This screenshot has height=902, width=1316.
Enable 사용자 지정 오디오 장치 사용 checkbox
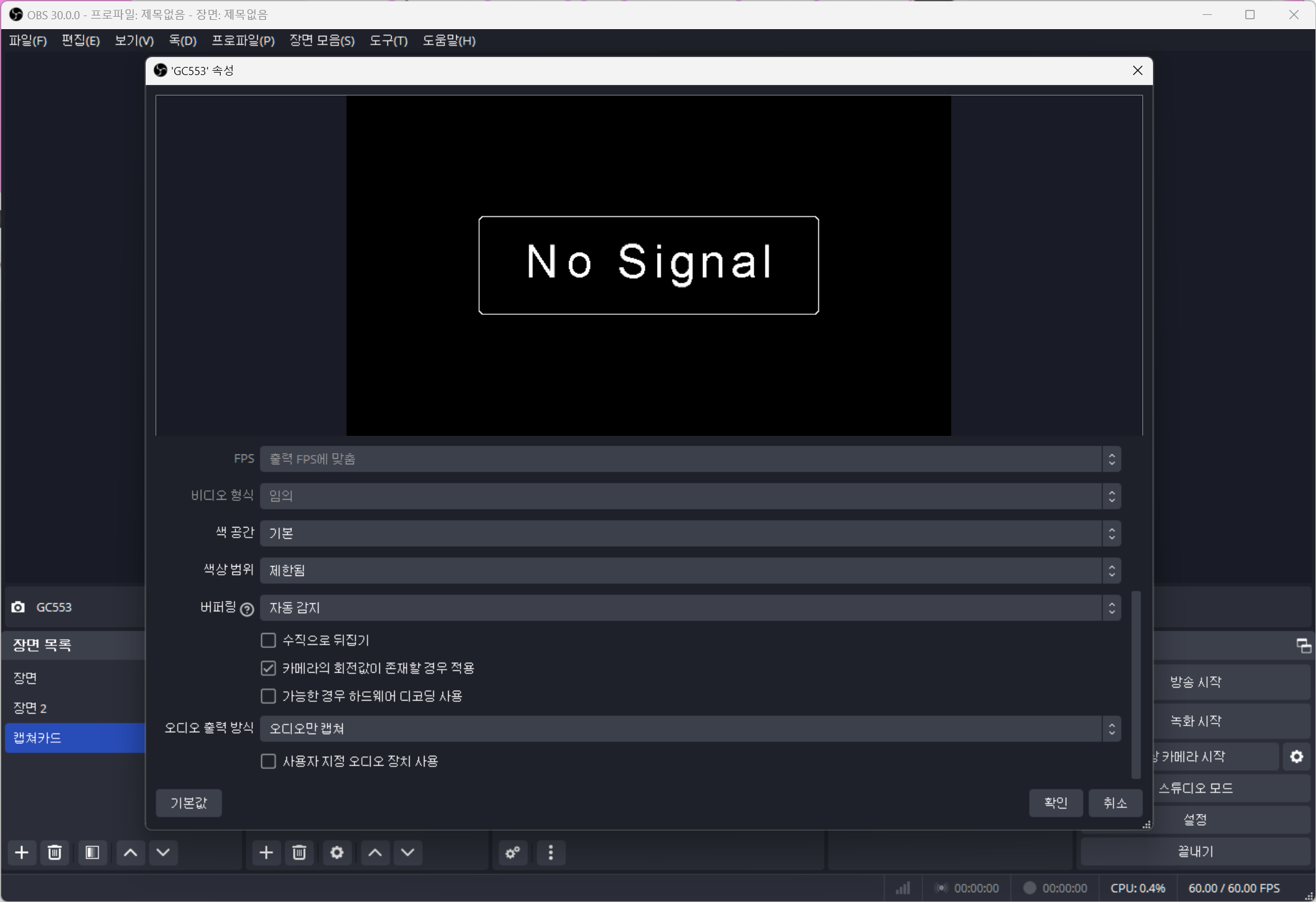[x=268, y=761]
